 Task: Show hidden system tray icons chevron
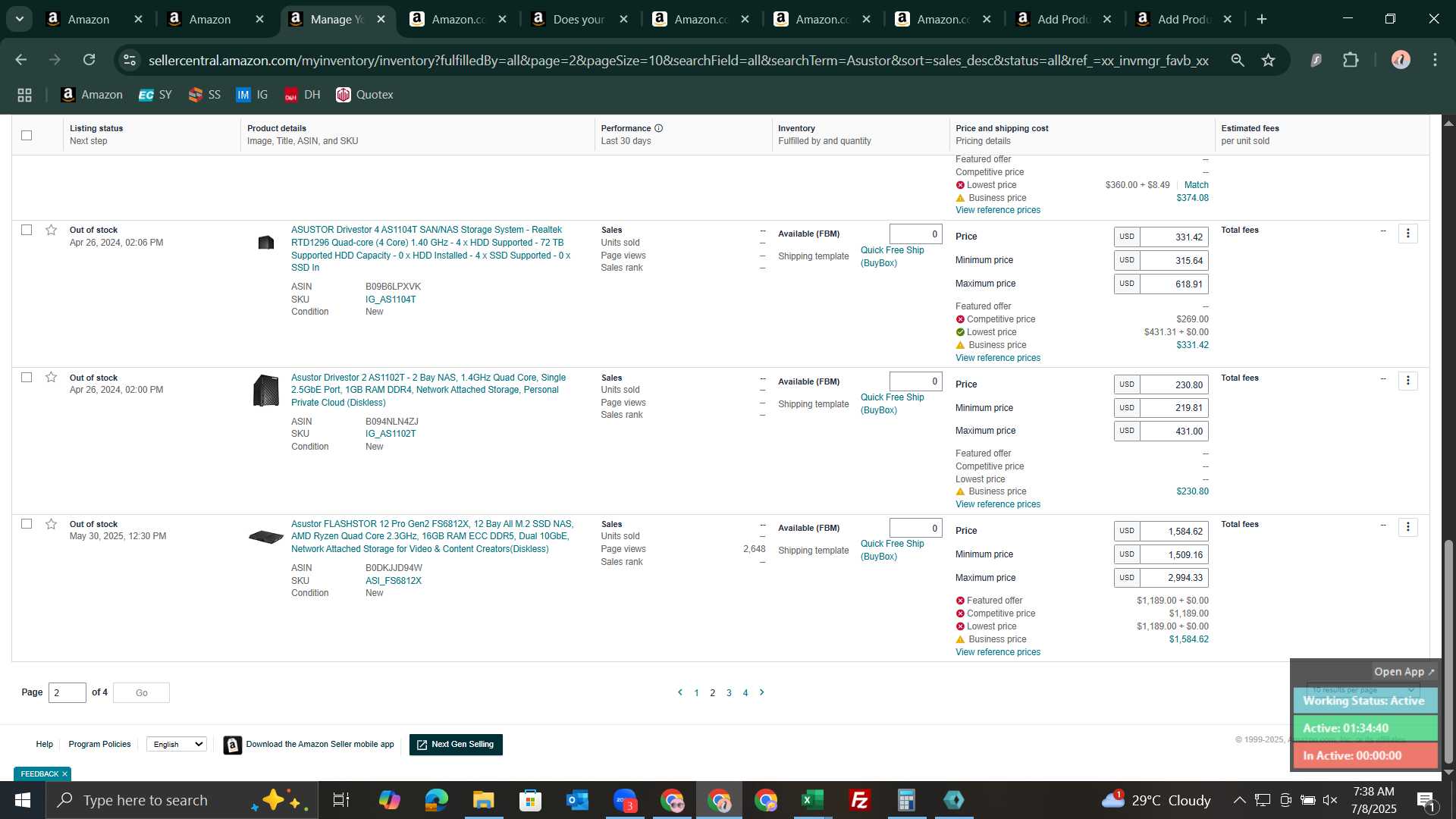1239,800
